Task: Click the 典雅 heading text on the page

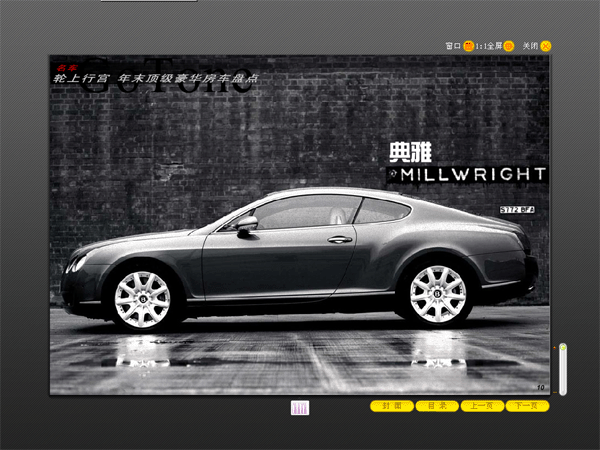Action: pyautogui.click(x=410, y=152)
